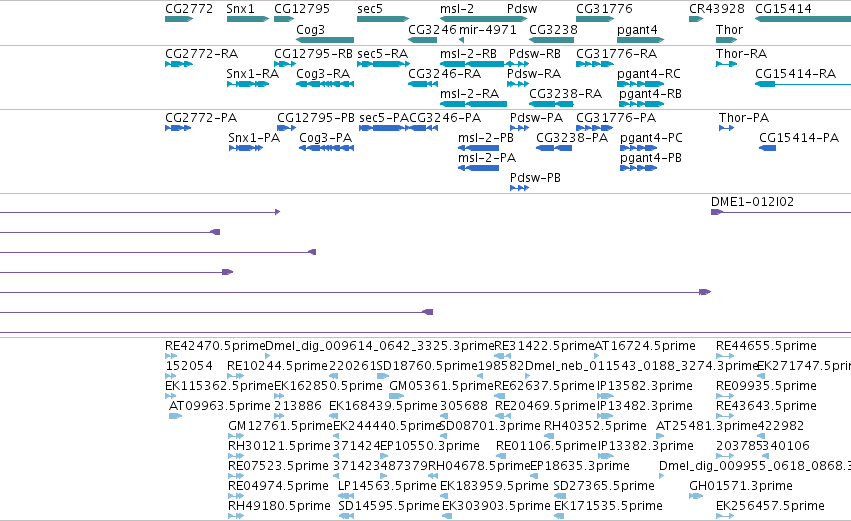Screen dimensions: 851x521
Task: Select the CG3246-RA transcript
Action: pyautogui.click(x=423, y=84)
